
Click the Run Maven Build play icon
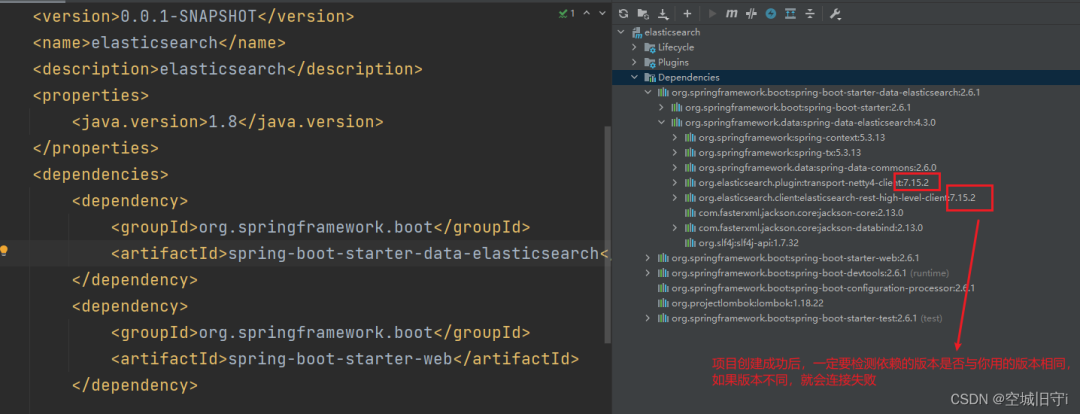tap(712, 14)
